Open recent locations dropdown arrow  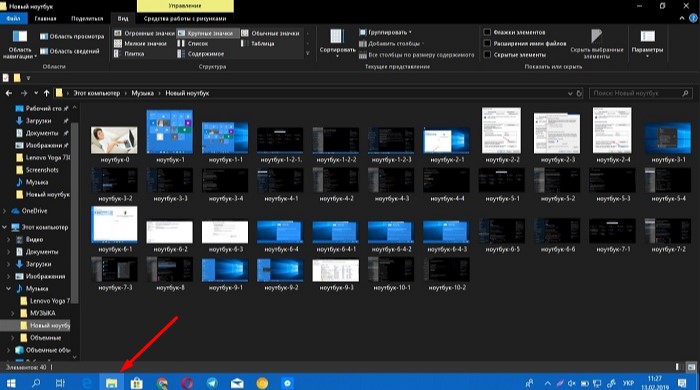36,93
